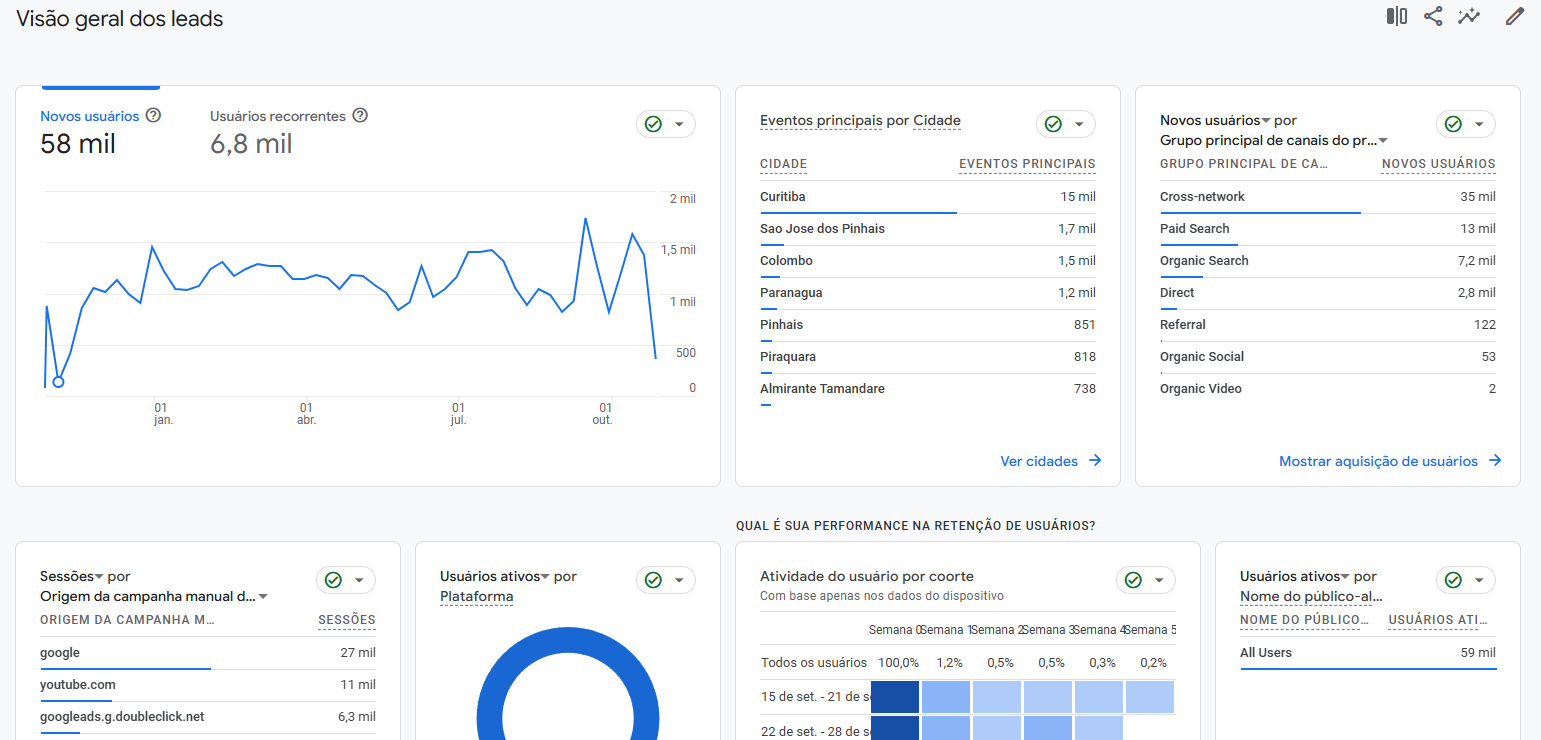This screenshot has width=1541, height=740.
Task: Click the Plataforma dimension link
Action: click(x=477, y=597)
